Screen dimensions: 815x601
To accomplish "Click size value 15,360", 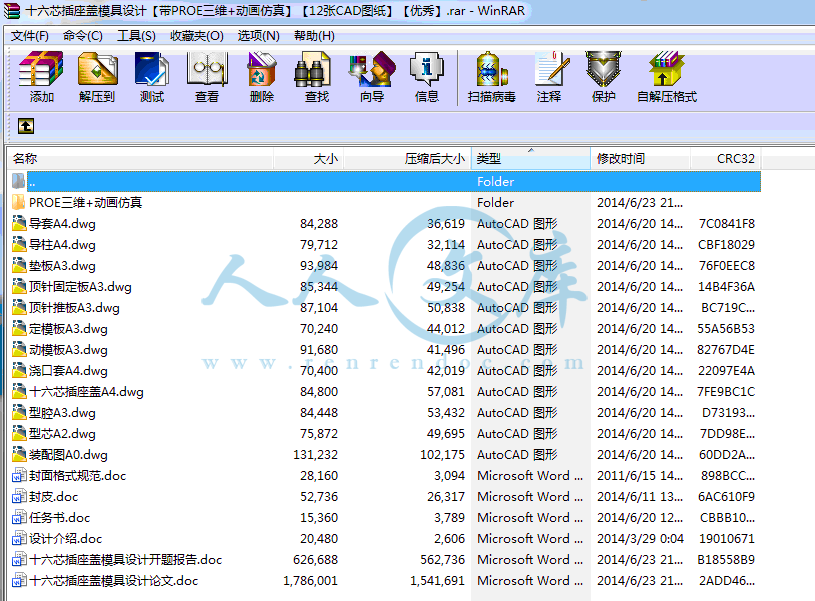I will coord(319,517).
